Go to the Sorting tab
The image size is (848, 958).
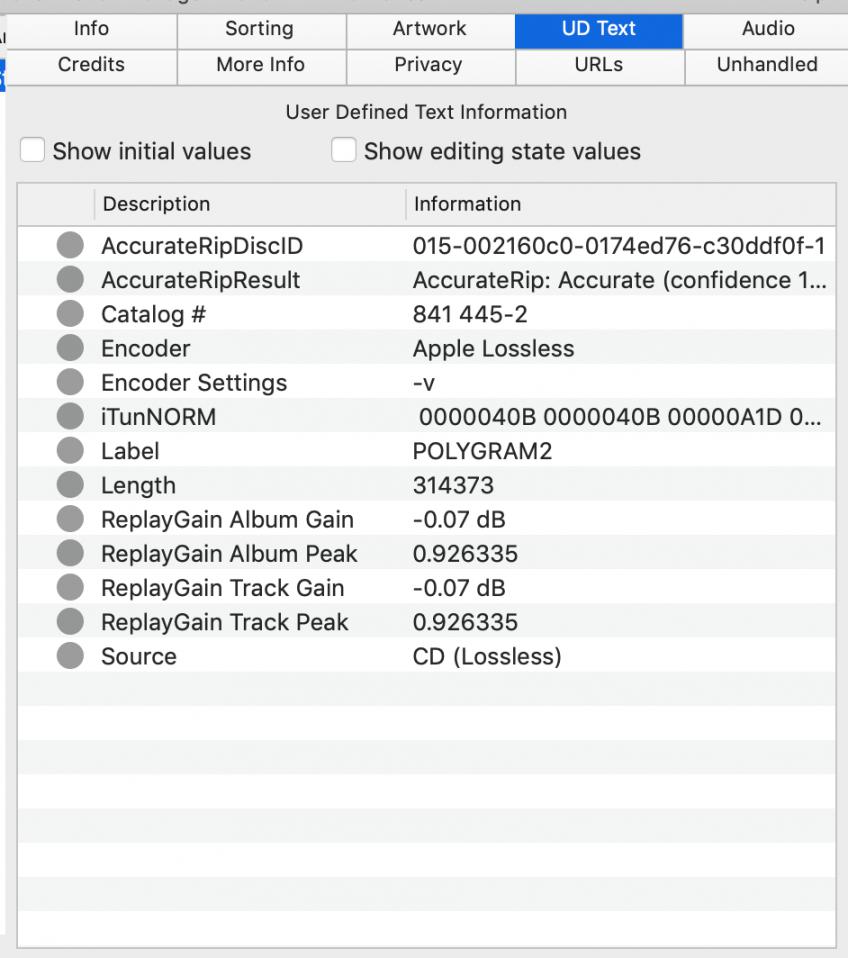(x=260, y=29)
